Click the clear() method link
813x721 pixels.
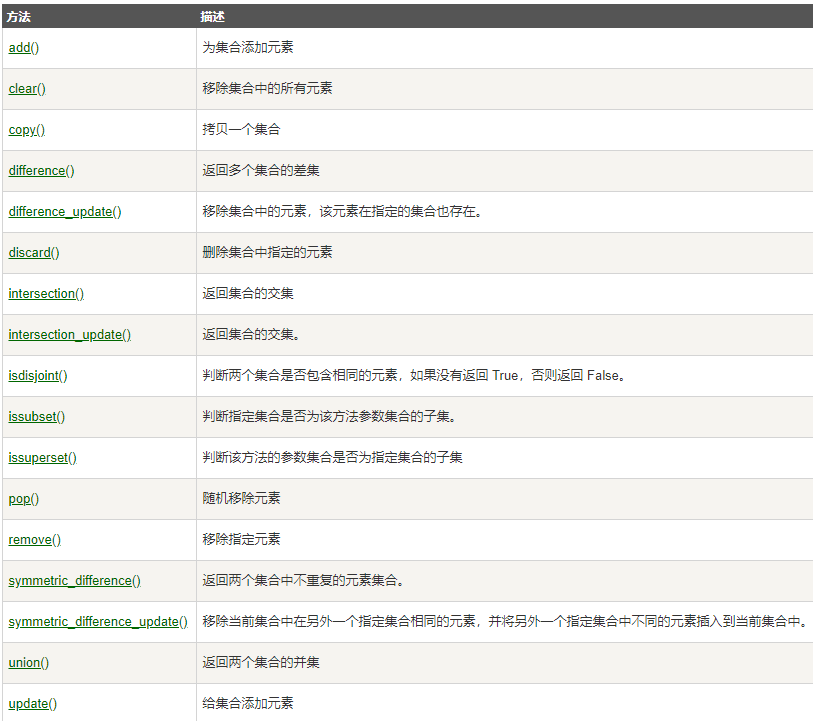pos(27,89)
